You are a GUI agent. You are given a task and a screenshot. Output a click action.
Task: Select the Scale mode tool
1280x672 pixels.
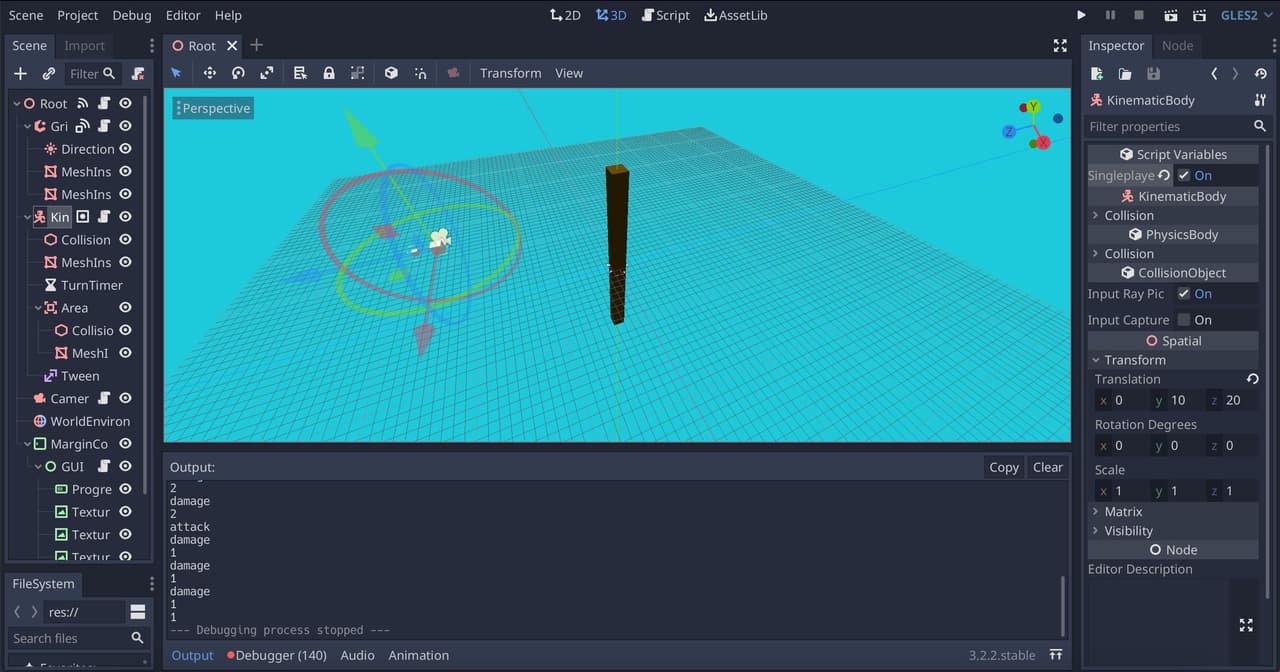267,73
